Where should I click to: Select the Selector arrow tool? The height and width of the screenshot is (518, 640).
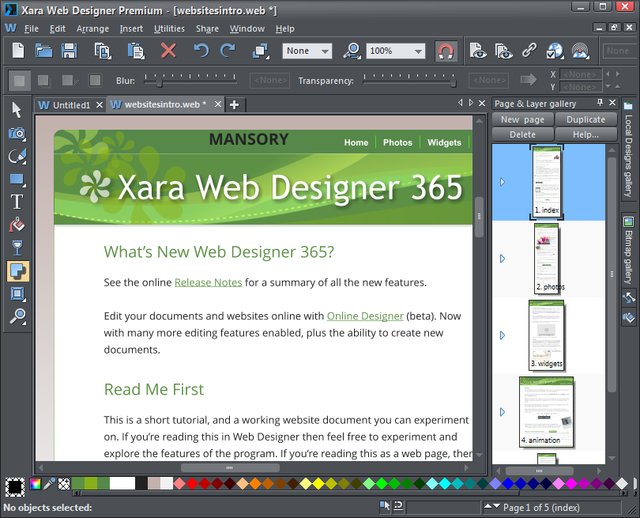[17, 109]
